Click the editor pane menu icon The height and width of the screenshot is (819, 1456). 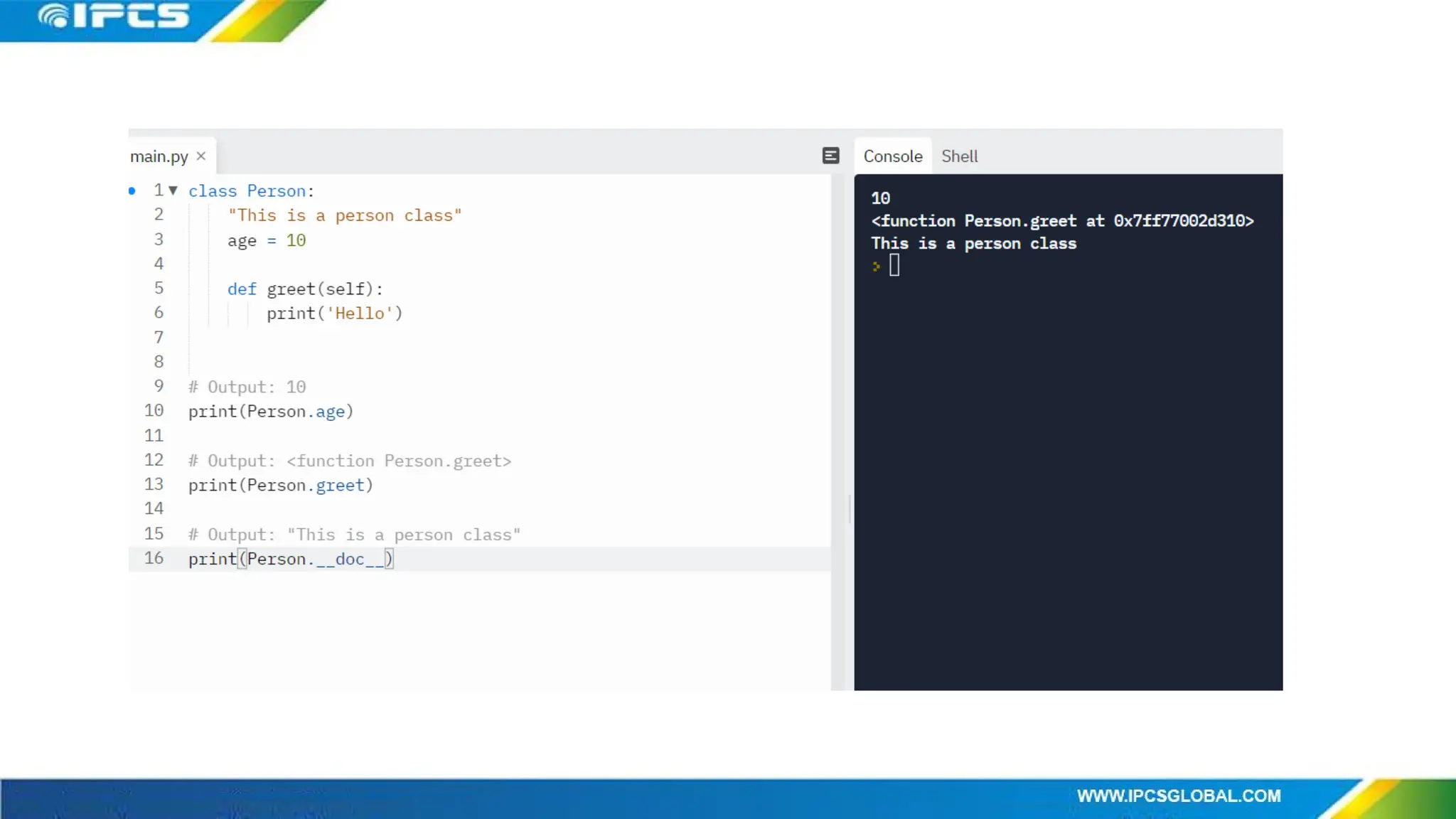pos(830,156)
